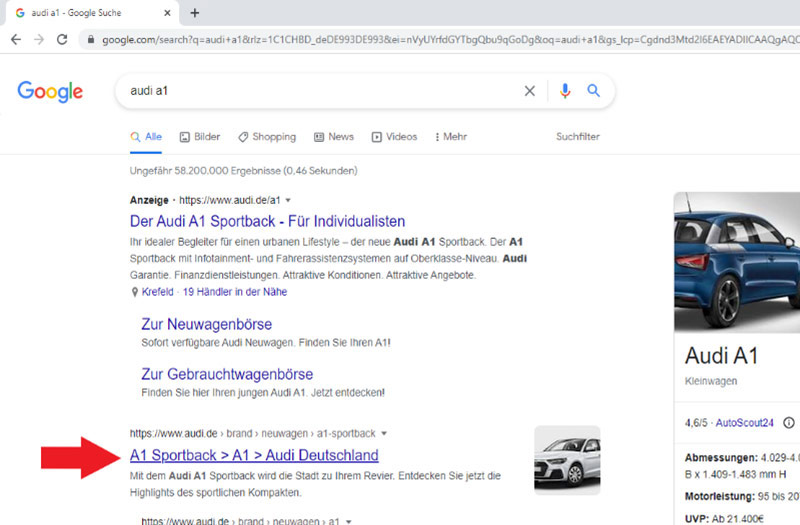The image size is (800, 525).
Task: Click the 'Krefeld' location link
Action: click(158, 292)
